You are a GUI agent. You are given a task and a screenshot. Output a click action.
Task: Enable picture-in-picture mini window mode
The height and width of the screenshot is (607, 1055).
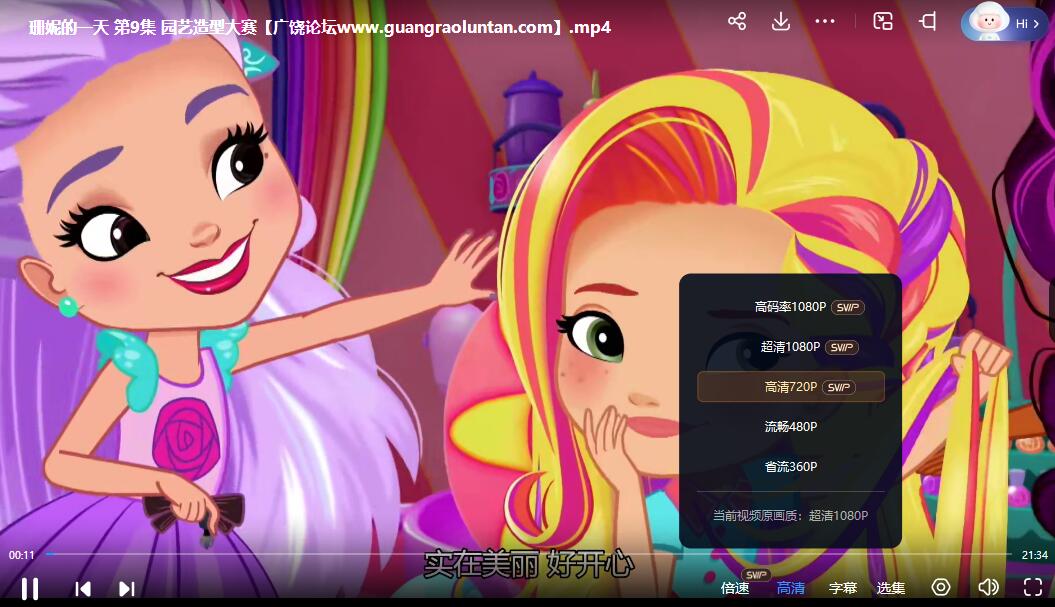pyautogui.click(x=883, y=22)
